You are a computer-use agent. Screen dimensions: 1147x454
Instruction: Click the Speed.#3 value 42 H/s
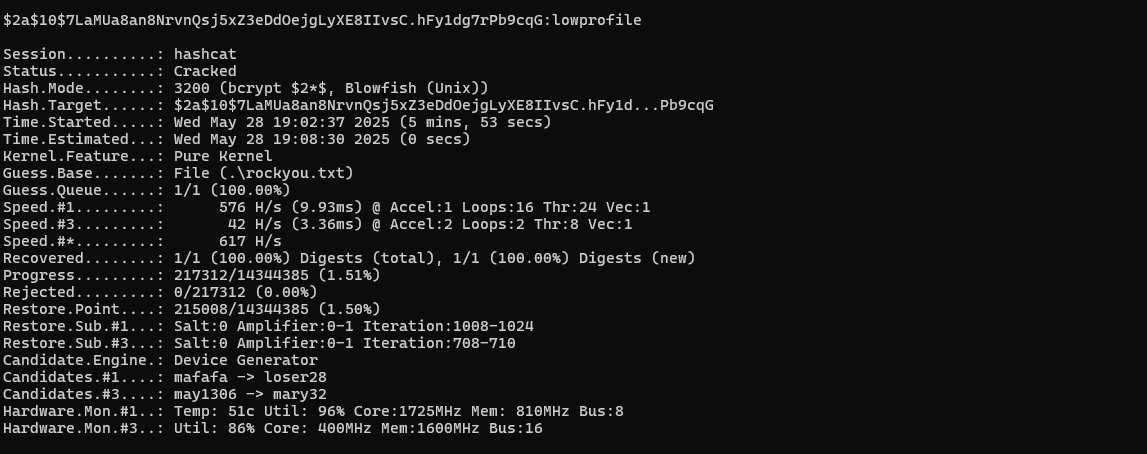[x=255, y=224]
